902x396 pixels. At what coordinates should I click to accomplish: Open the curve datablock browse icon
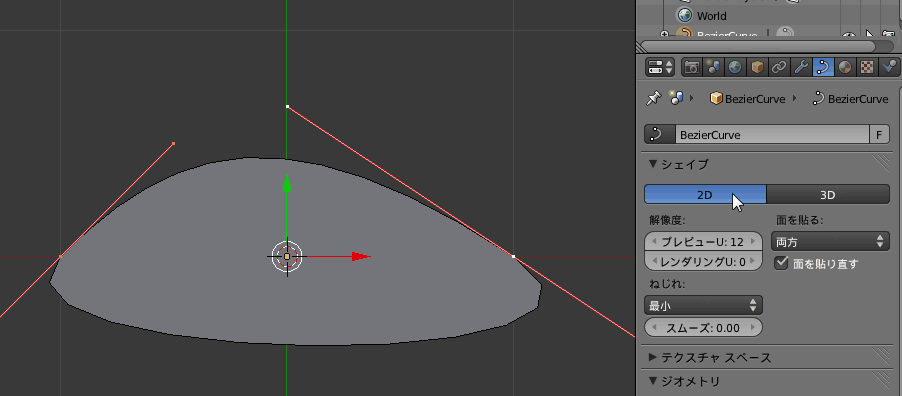[x=659, y=135]
